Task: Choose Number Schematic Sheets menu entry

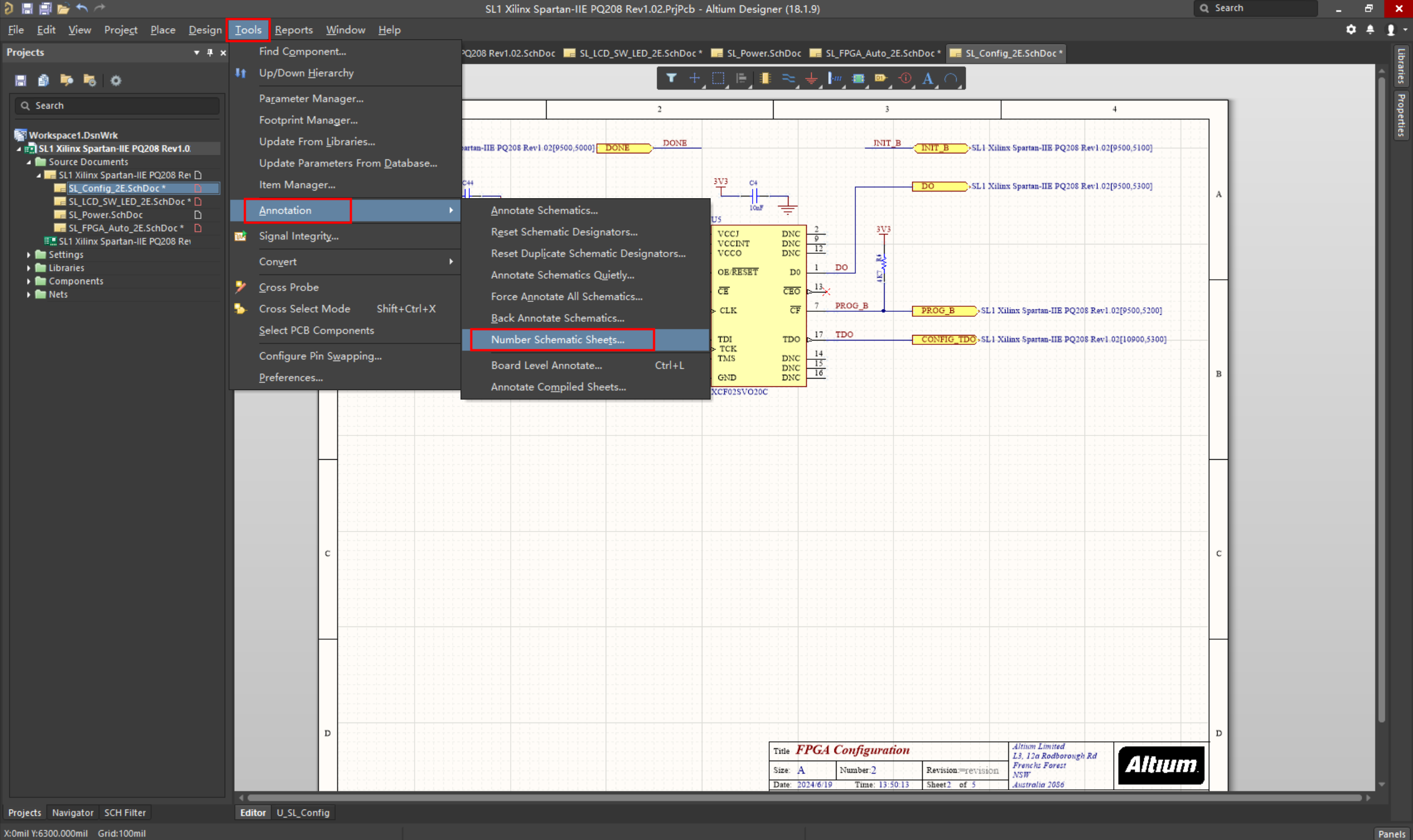Action: coord(557,339)
